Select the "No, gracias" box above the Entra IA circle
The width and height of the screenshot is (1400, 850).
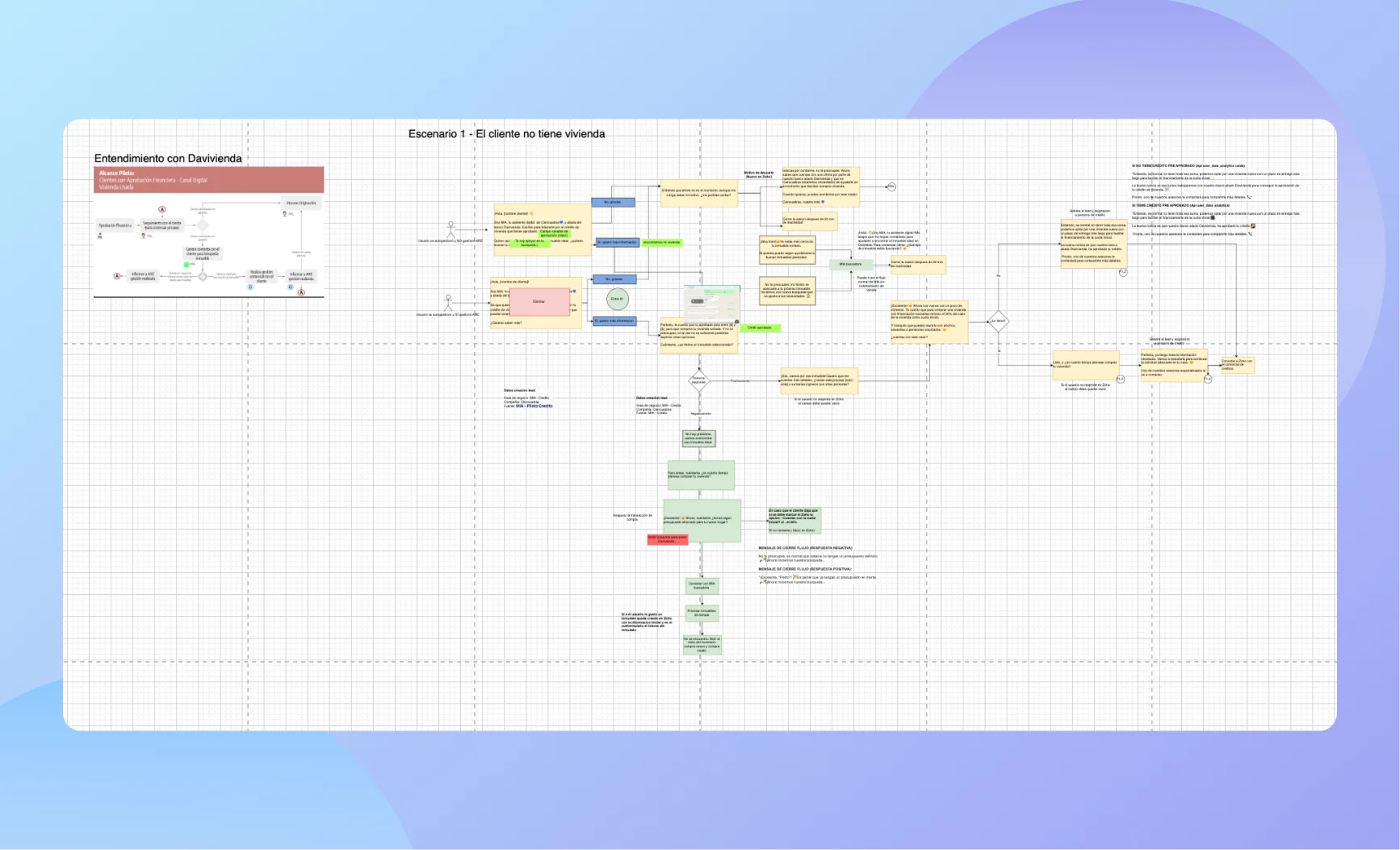[x=614, y=279]
